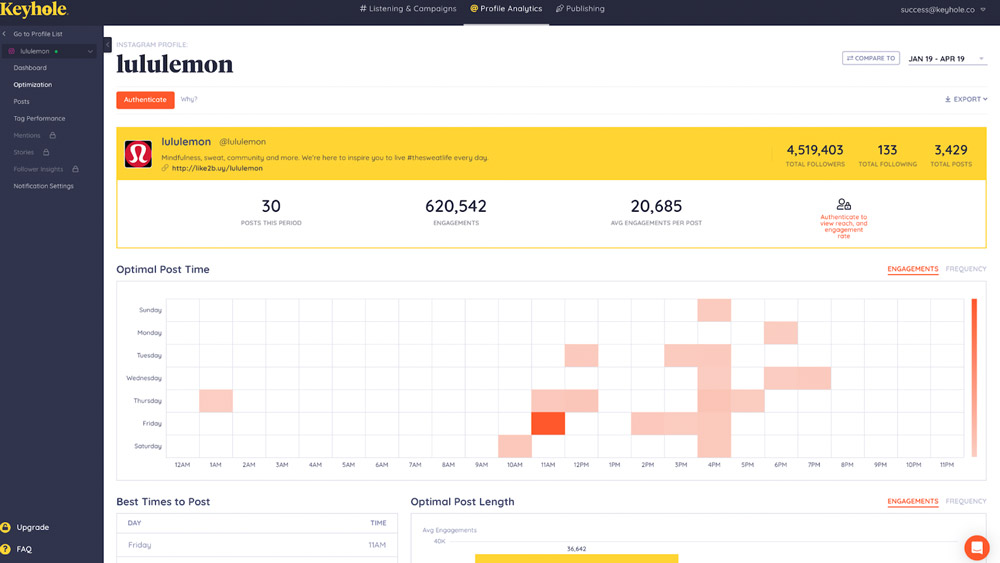Select Optimization in sidebar
Screen dimensions: 1000x563
(x=33, y=85)
